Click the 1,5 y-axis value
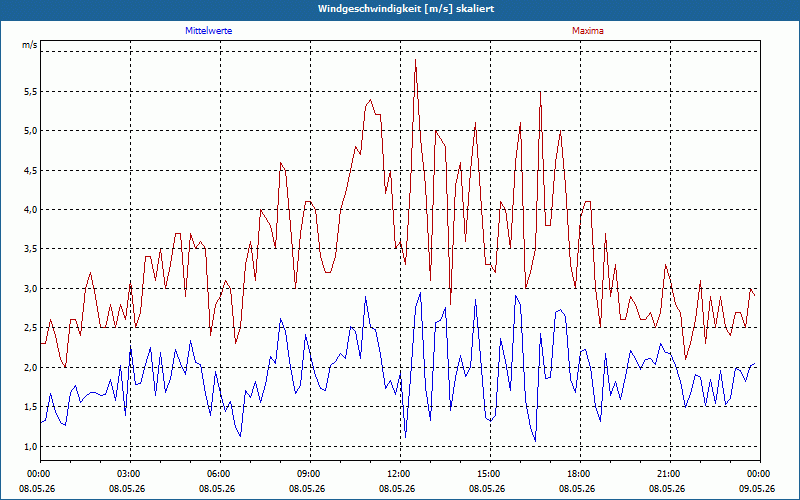This screenshot has height=500, width=800. [x=31, y=407]
